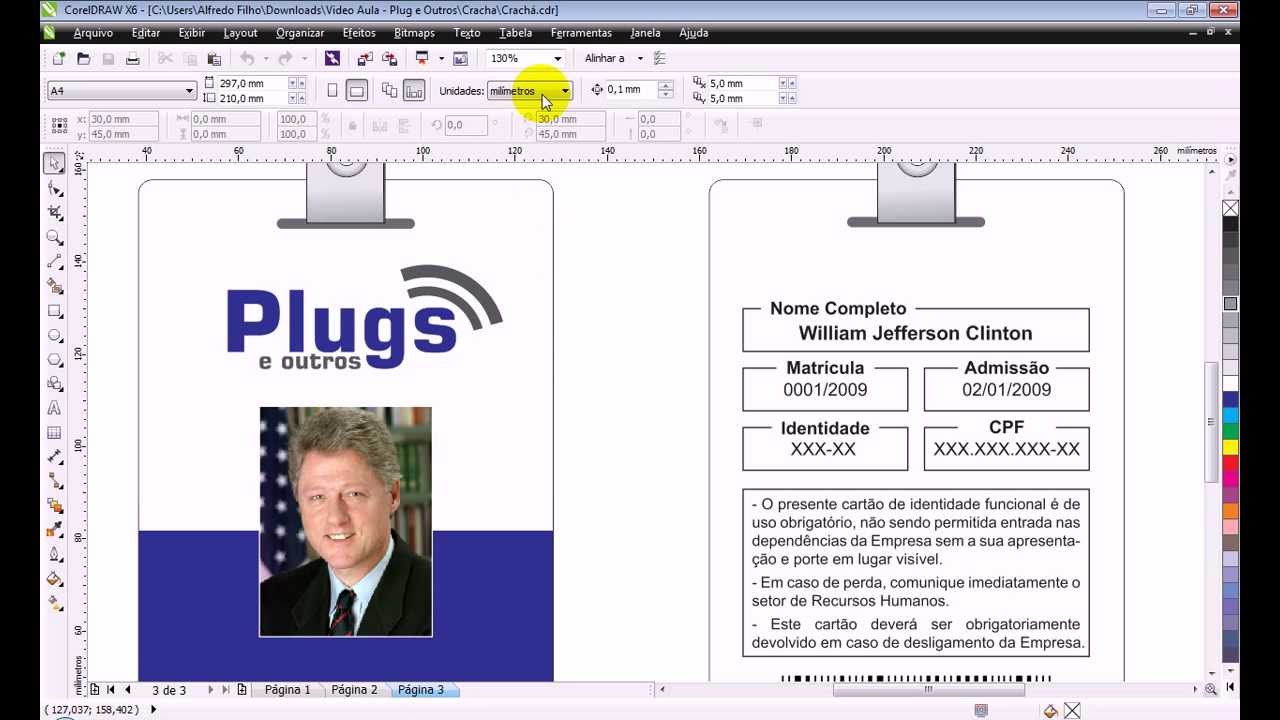Open the Welcome screen icon

coord(460,59)
